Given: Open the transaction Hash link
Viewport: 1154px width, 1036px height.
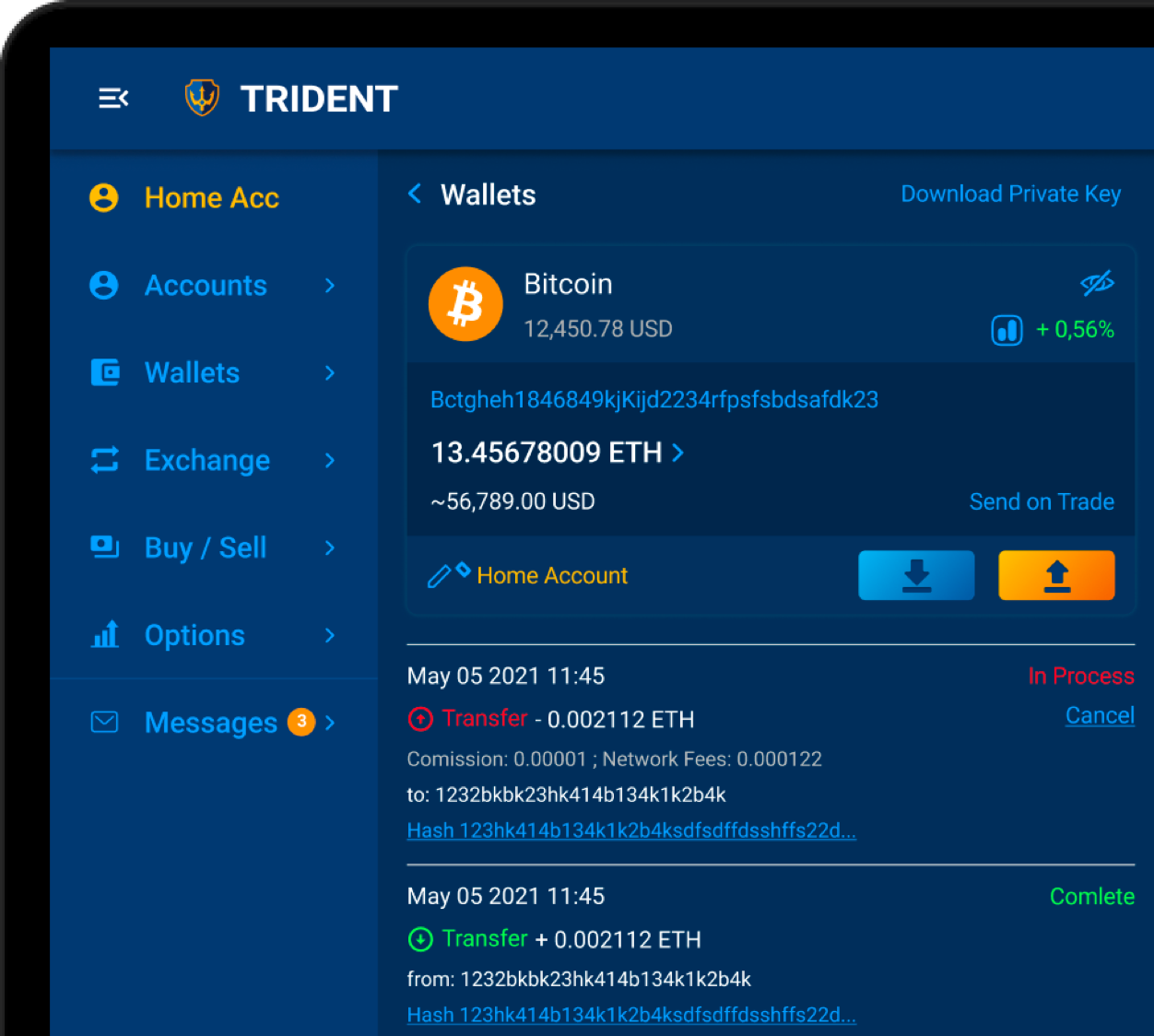Looking at the screenshot, I should tap(630, 830).
